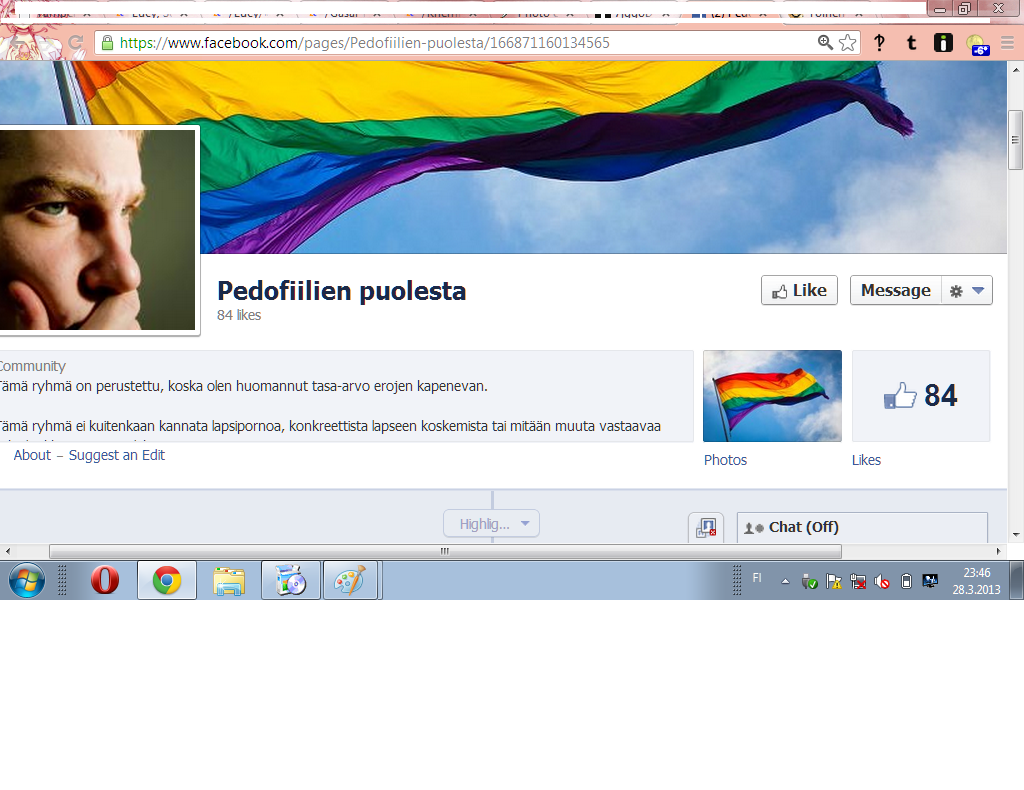
Task: Click the disconnected network tray icon
Action: tap(858, 581)
